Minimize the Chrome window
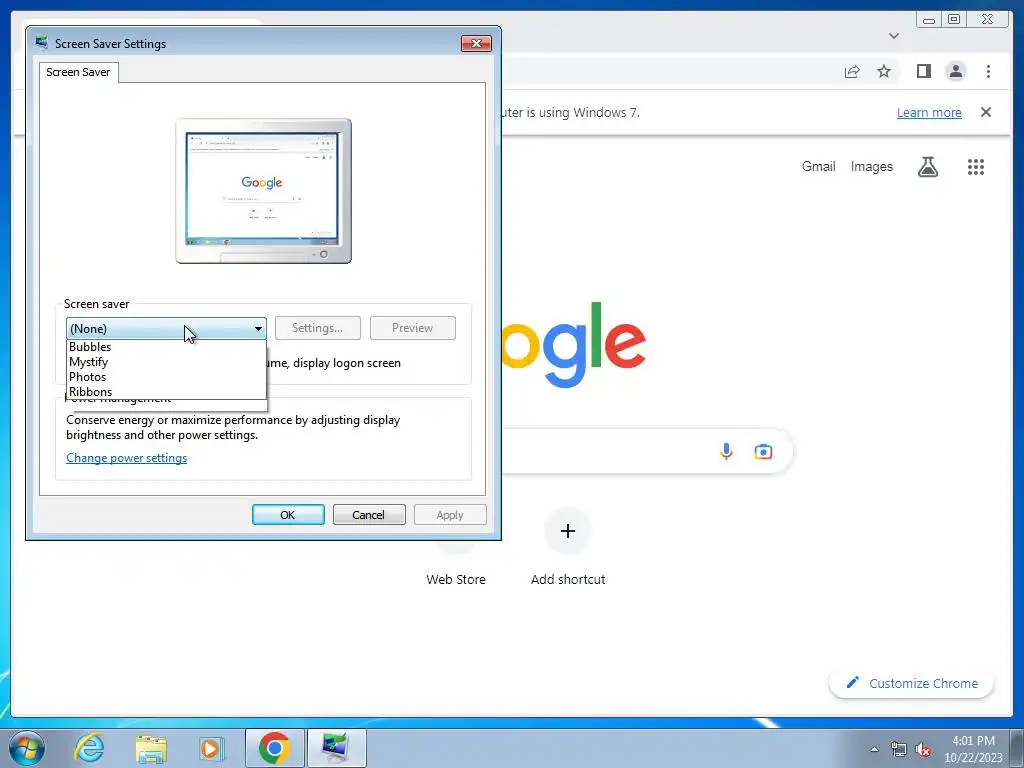This screenshot has width=1024, height=768. click(x=929, y=20)
